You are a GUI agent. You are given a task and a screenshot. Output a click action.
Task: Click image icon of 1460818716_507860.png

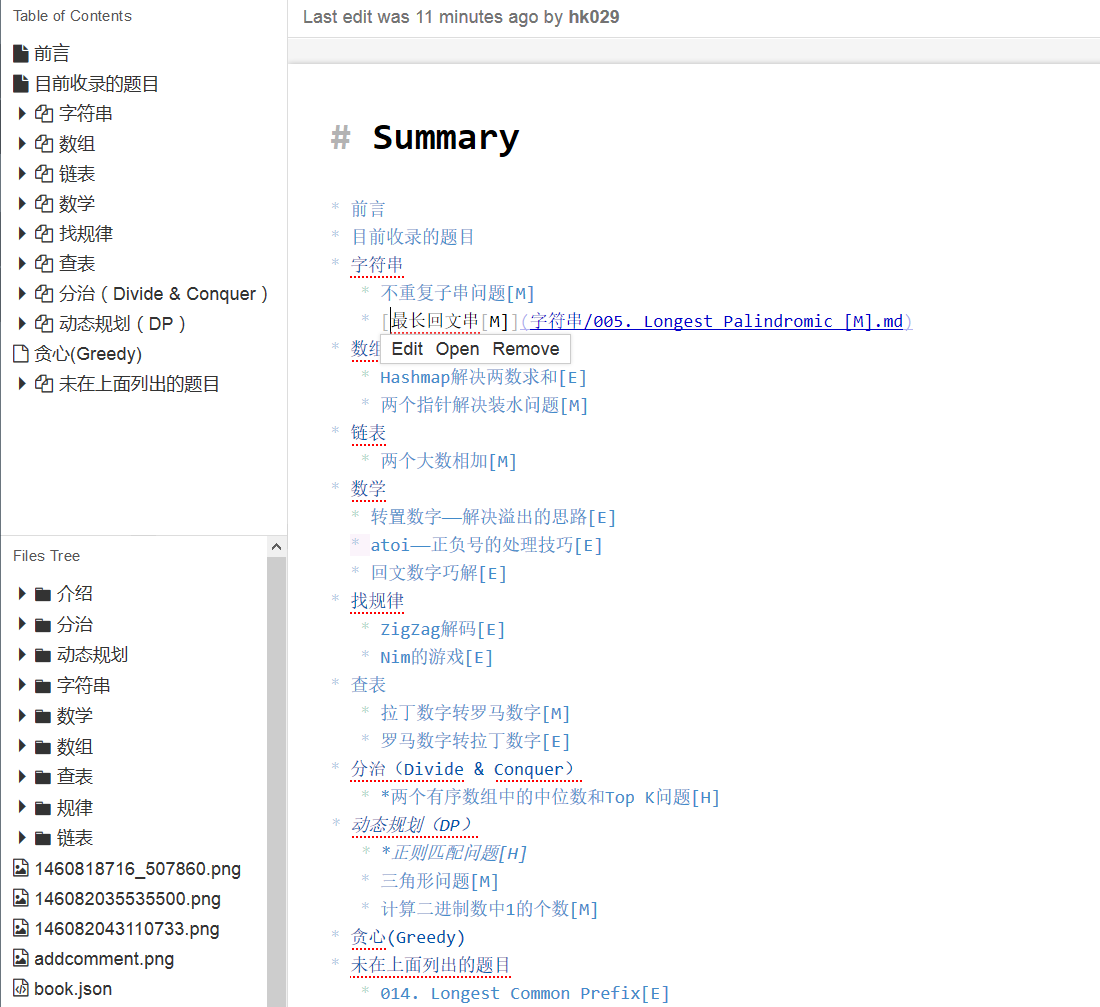click(x=21, y=868)
